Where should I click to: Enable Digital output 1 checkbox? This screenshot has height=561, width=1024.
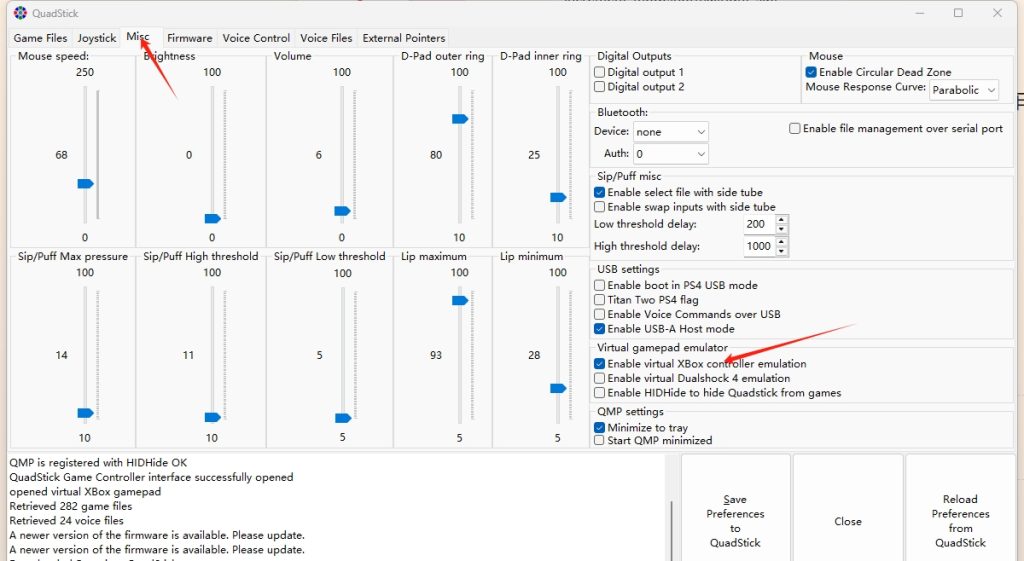(600, 73)
